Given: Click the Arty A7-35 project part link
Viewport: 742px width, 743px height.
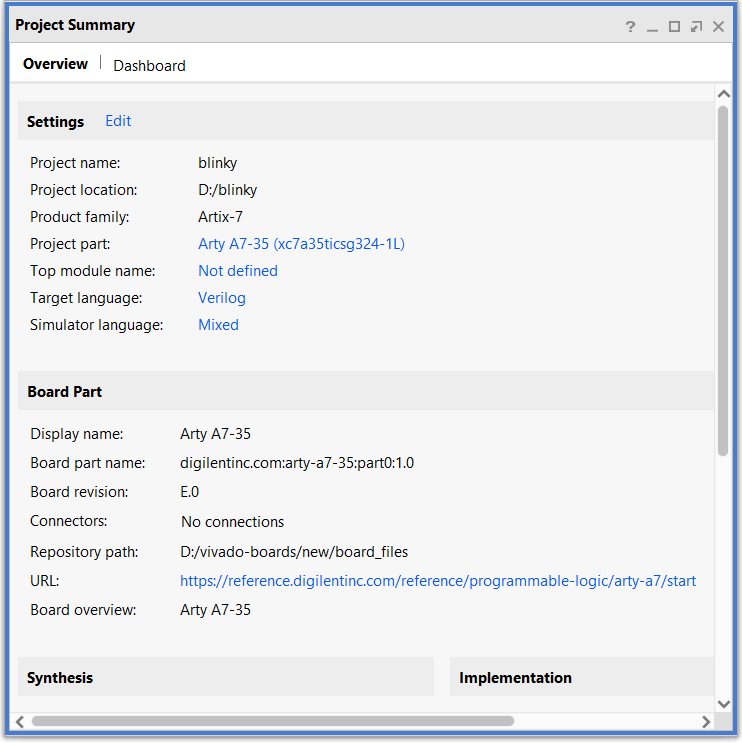Looking at the screenshot, I should click(301, 244).
